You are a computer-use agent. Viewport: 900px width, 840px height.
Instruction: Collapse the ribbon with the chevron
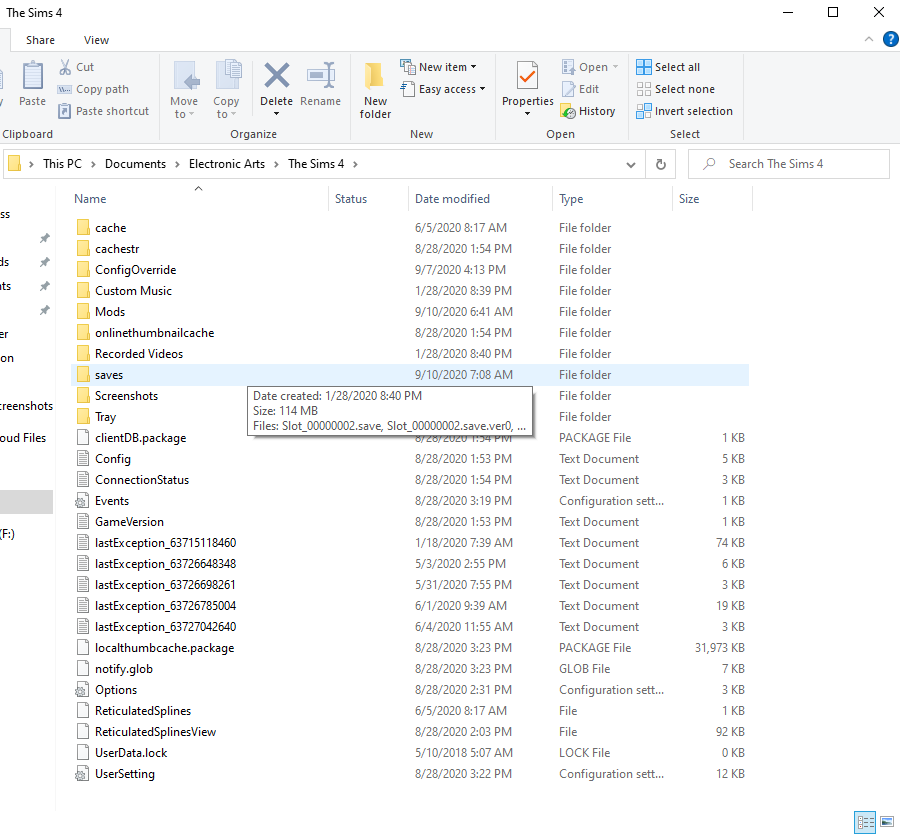[868, 39]
